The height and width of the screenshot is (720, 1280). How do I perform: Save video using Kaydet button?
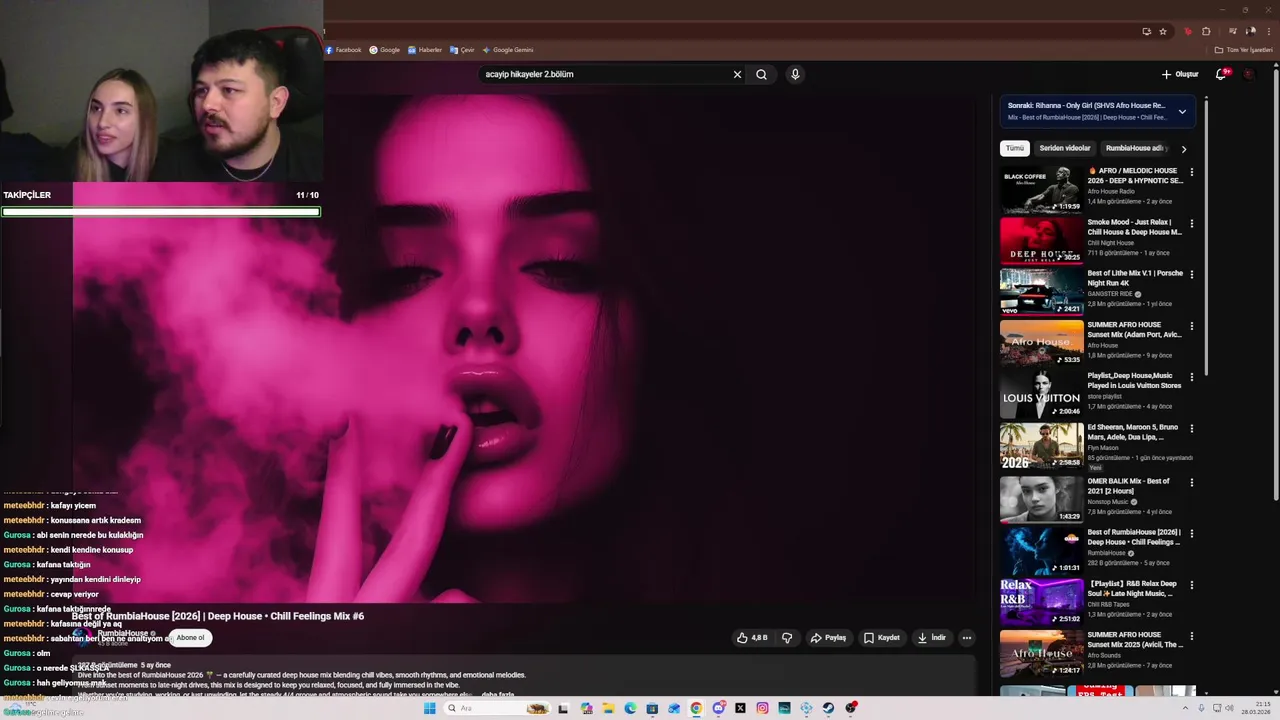coord(882,638)
